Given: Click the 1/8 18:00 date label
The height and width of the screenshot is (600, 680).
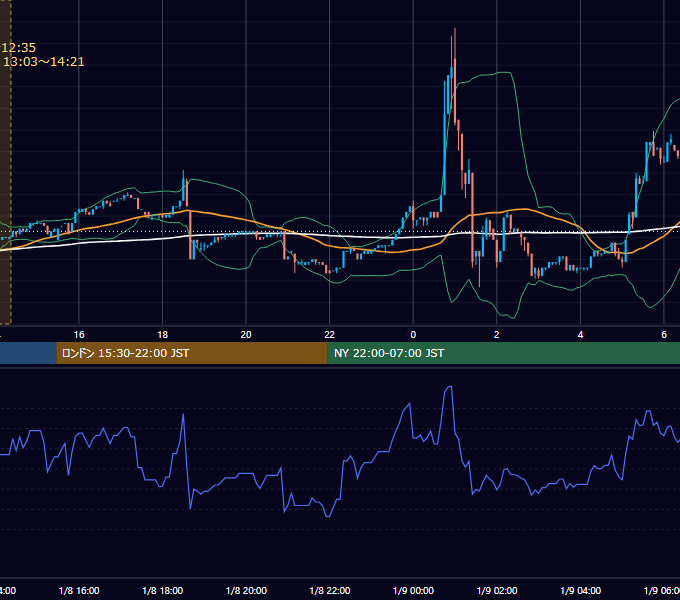Looking at the screenshot, I should tap(163, 591).
